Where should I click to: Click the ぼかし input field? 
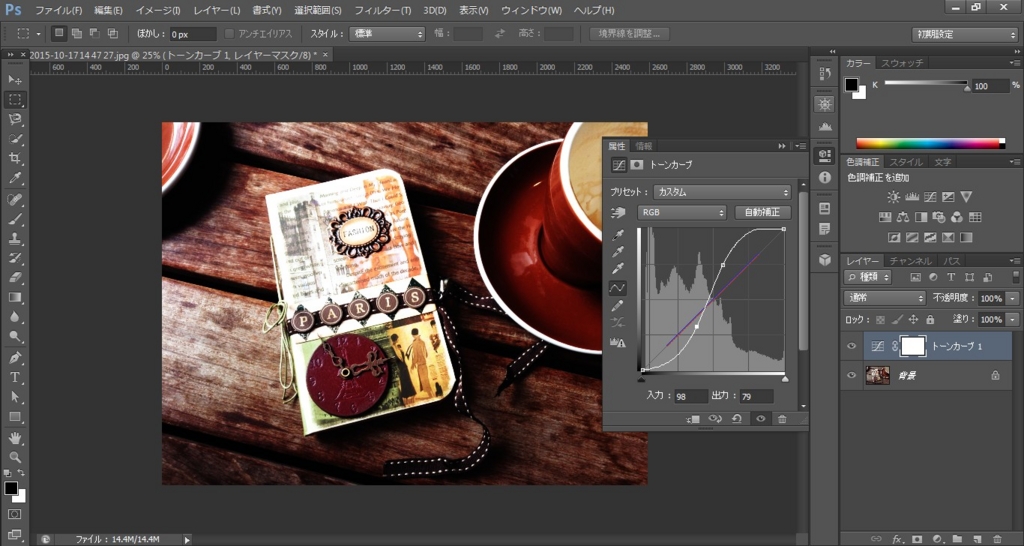click(x=193, y=34)
